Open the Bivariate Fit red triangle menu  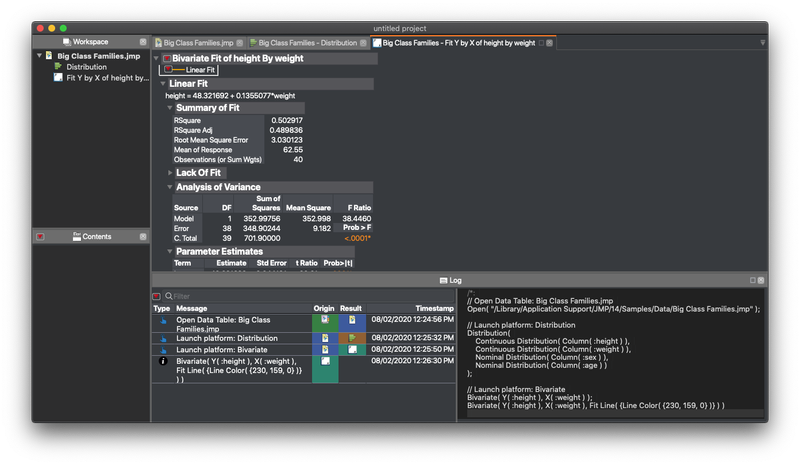pos(167,59)
